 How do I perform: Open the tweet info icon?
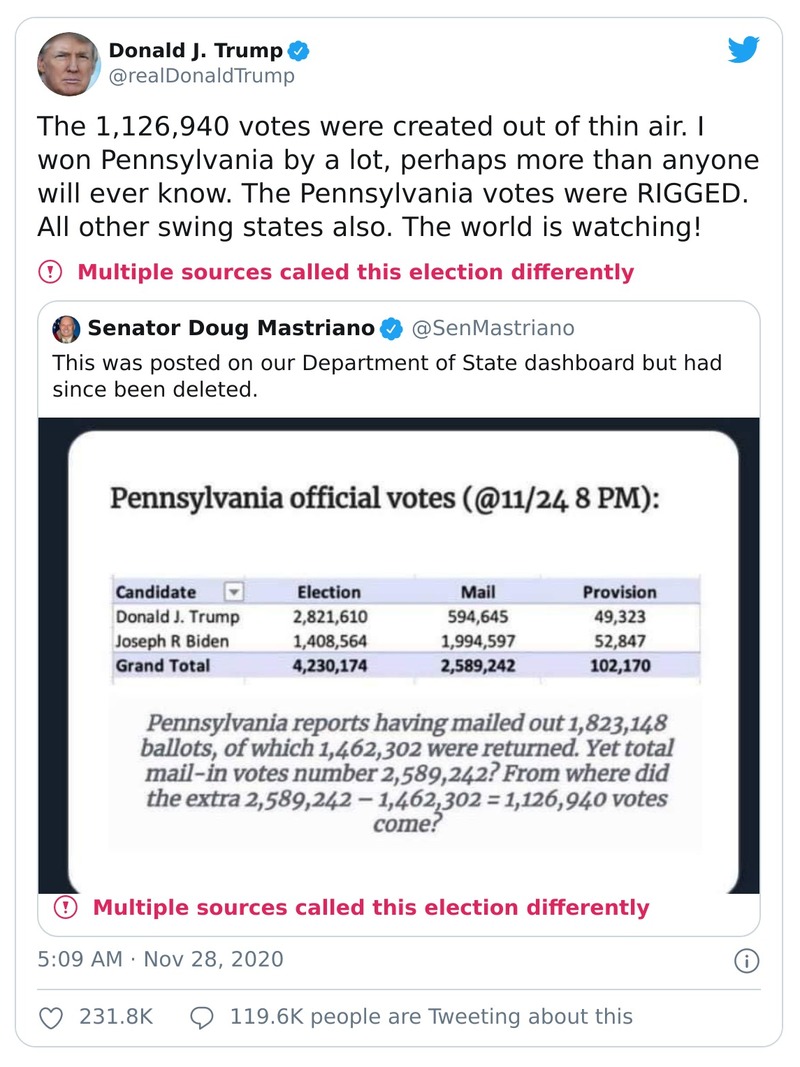[746, 961]
